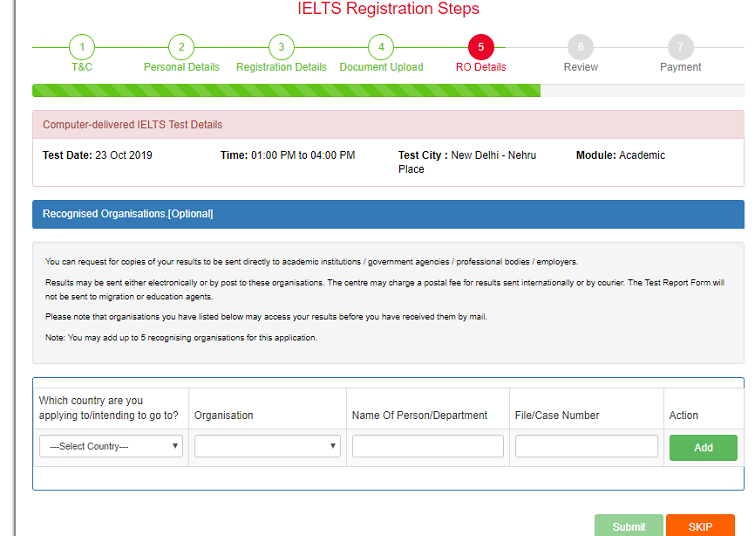This screenshot has width=755, height=536.
Task: Click the 'Which country are you applying' header
Action: point(108,408)
